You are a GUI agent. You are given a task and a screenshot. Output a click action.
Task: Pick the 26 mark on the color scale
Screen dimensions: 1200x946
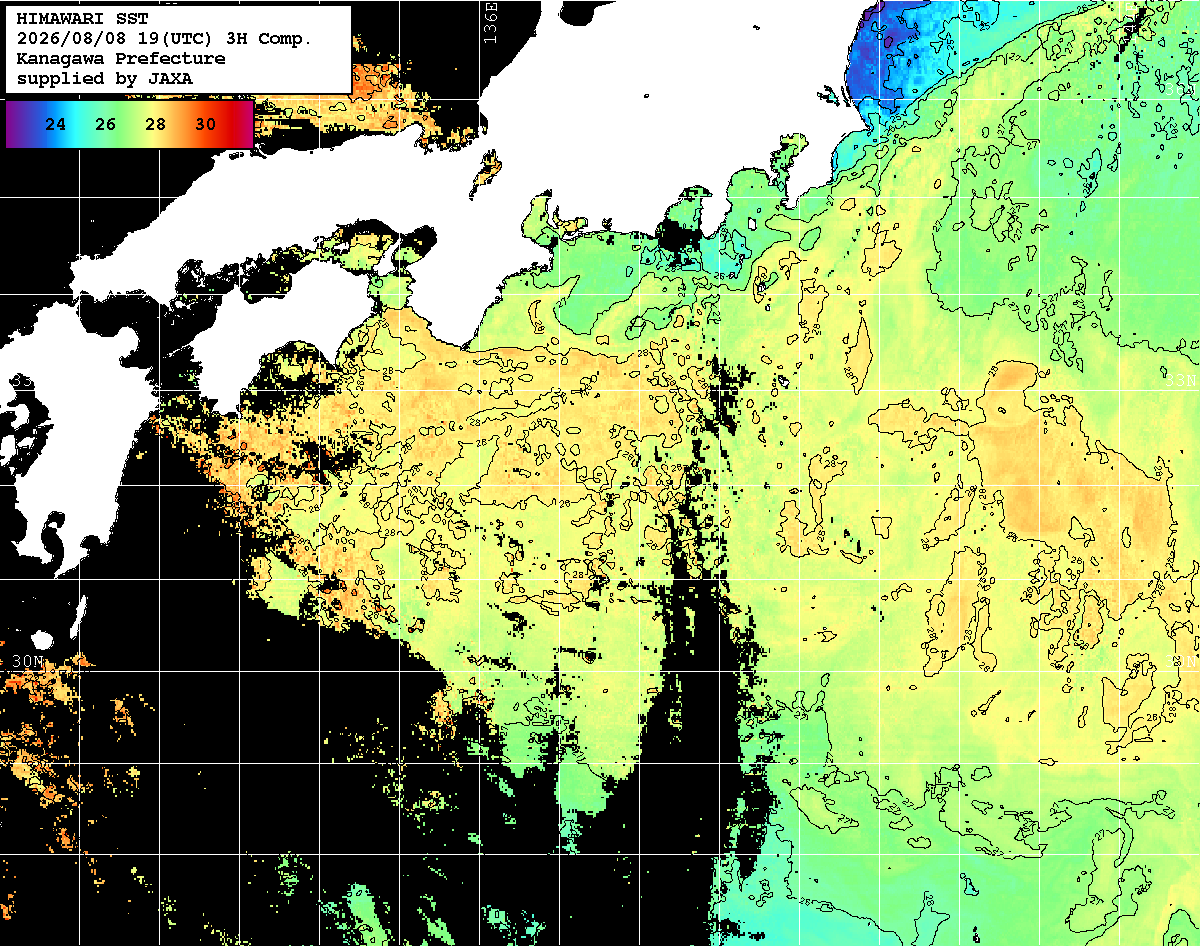click(x=105, y=125)
